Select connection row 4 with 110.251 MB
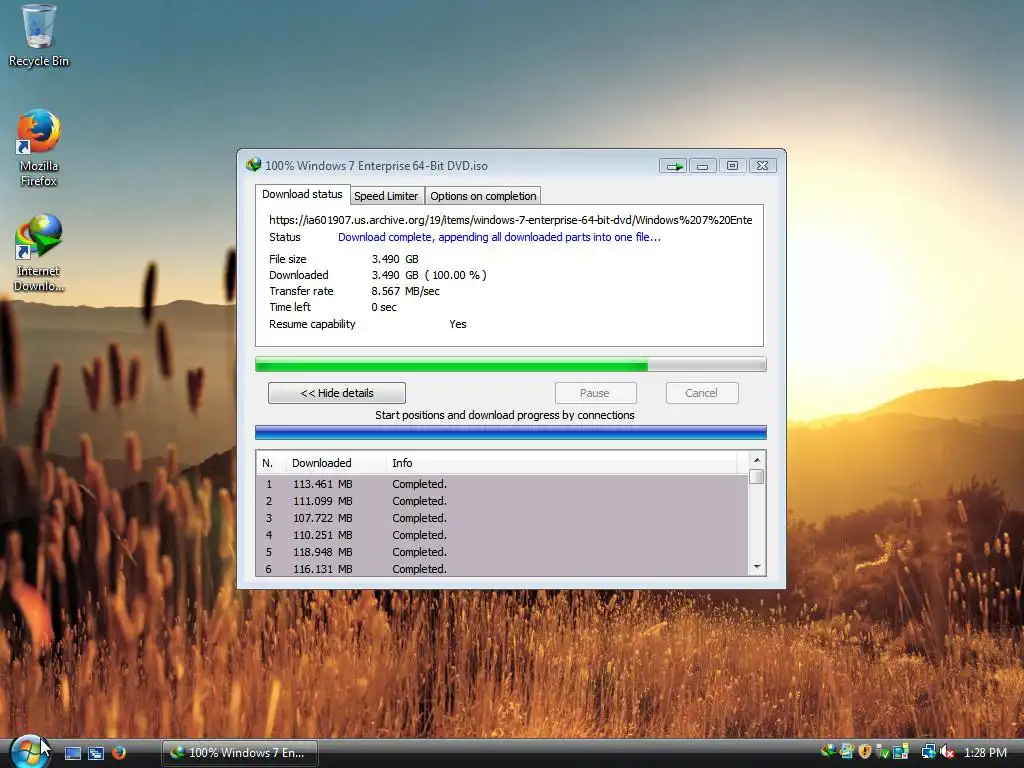The height and width of the screenshot is (768, 1024). [x=502, y=535]
